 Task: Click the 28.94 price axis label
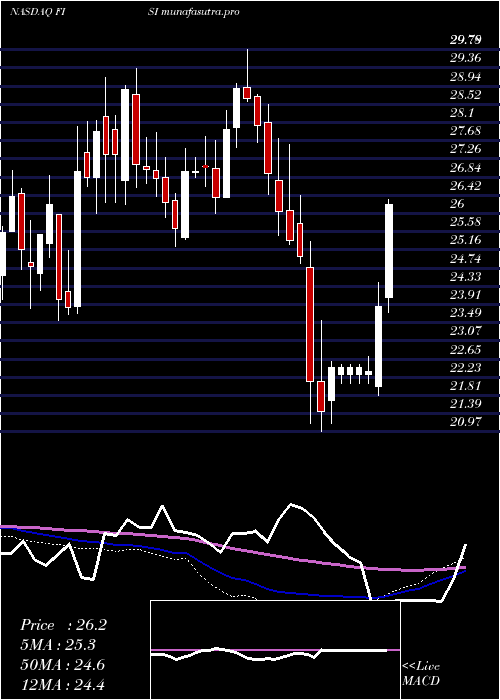click(x=466, y=76)
